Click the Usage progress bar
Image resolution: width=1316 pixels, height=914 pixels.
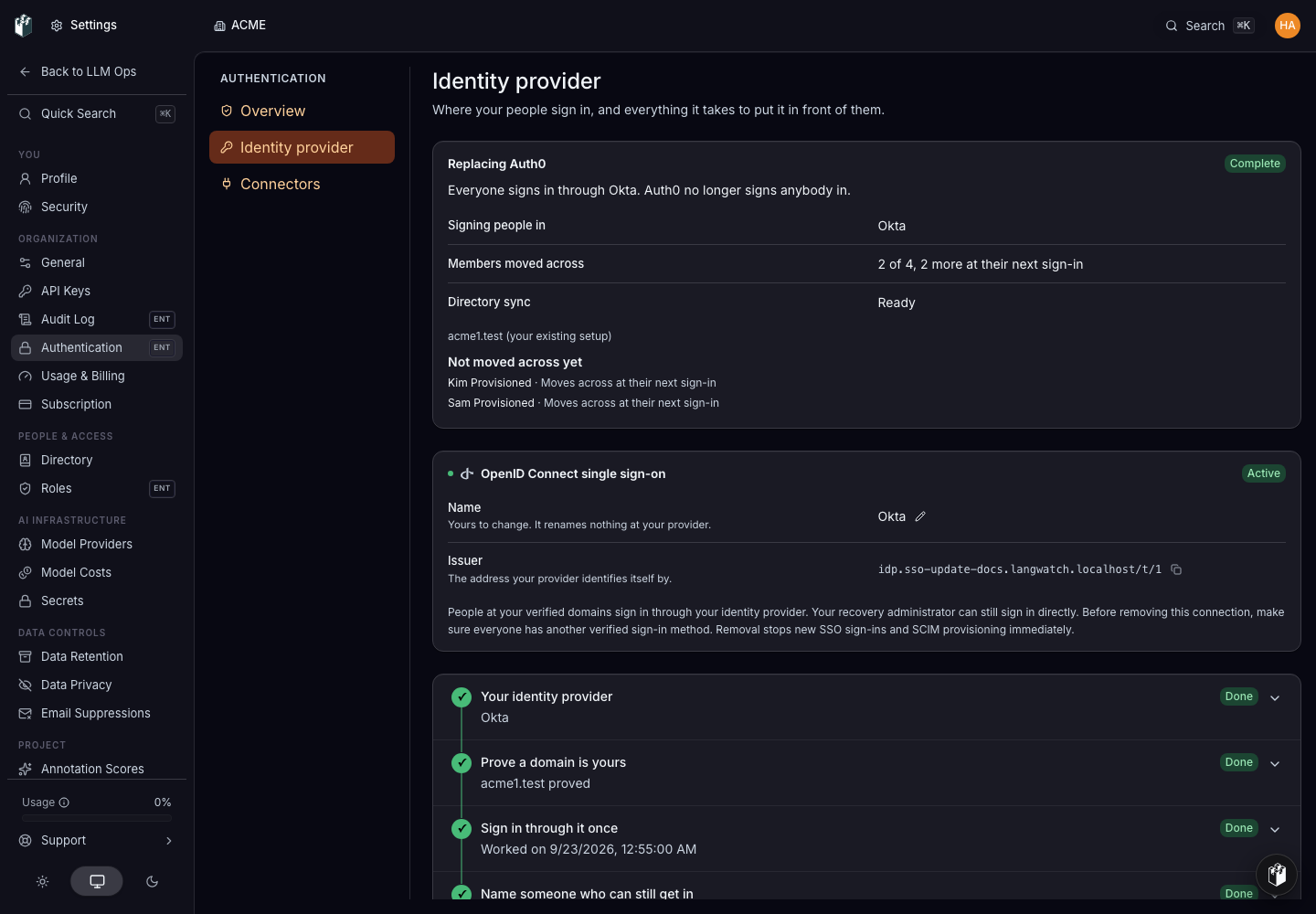pyautogui.click(x=97, y=818)
